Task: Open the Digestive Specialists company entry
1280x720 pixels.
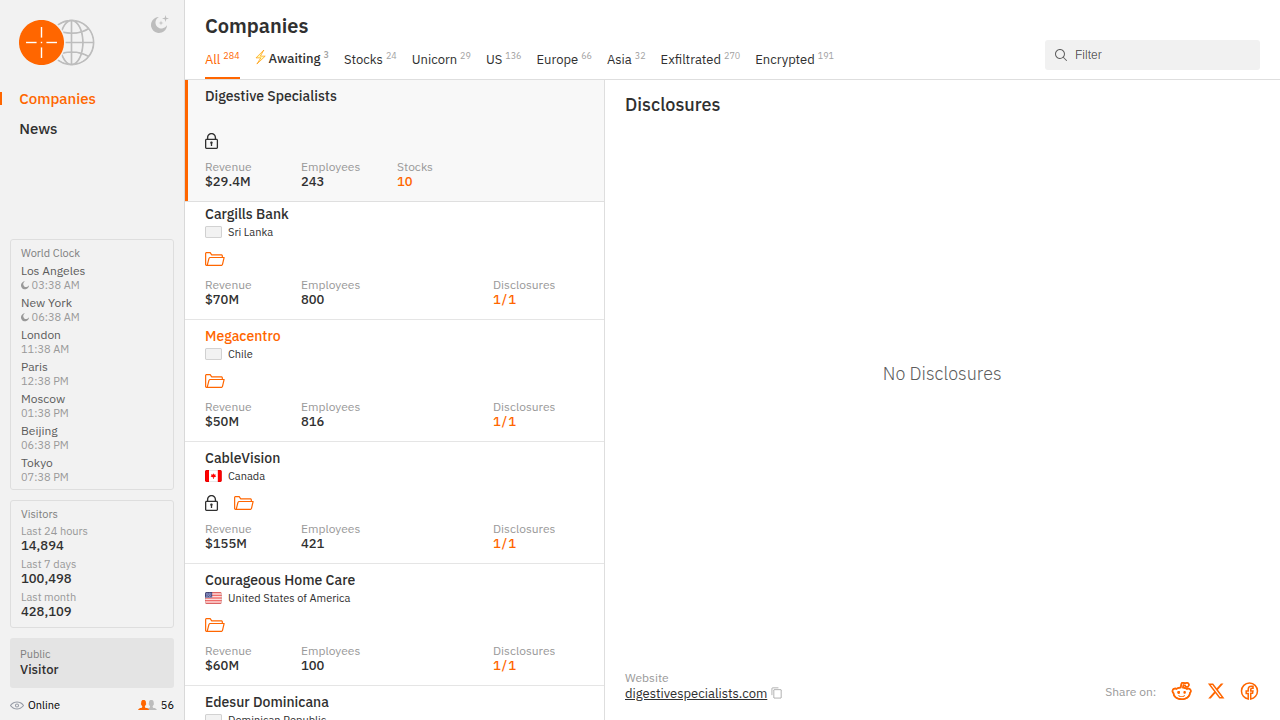Action: coord(395,141)
